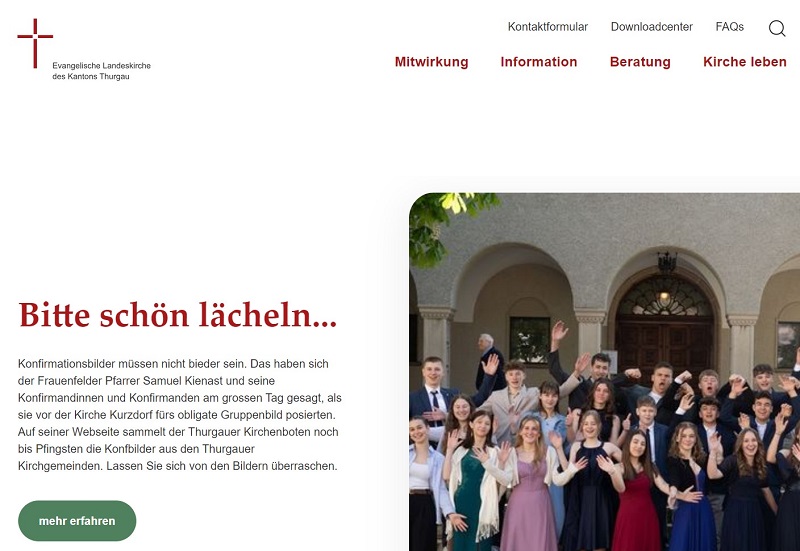Open the FAQs page

click(x=730, y=27)
